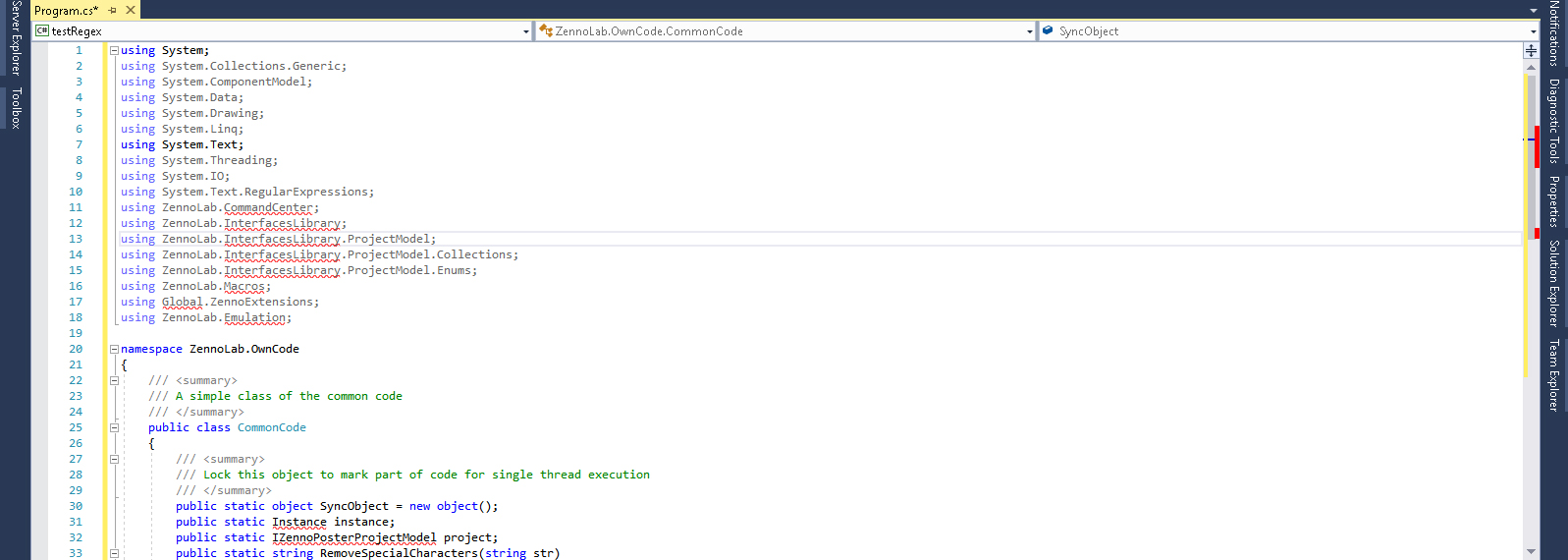Click the underlined word 'CommandCenter' on line 11
Viewport: 1568px width, 560px height.
point(268,207)
